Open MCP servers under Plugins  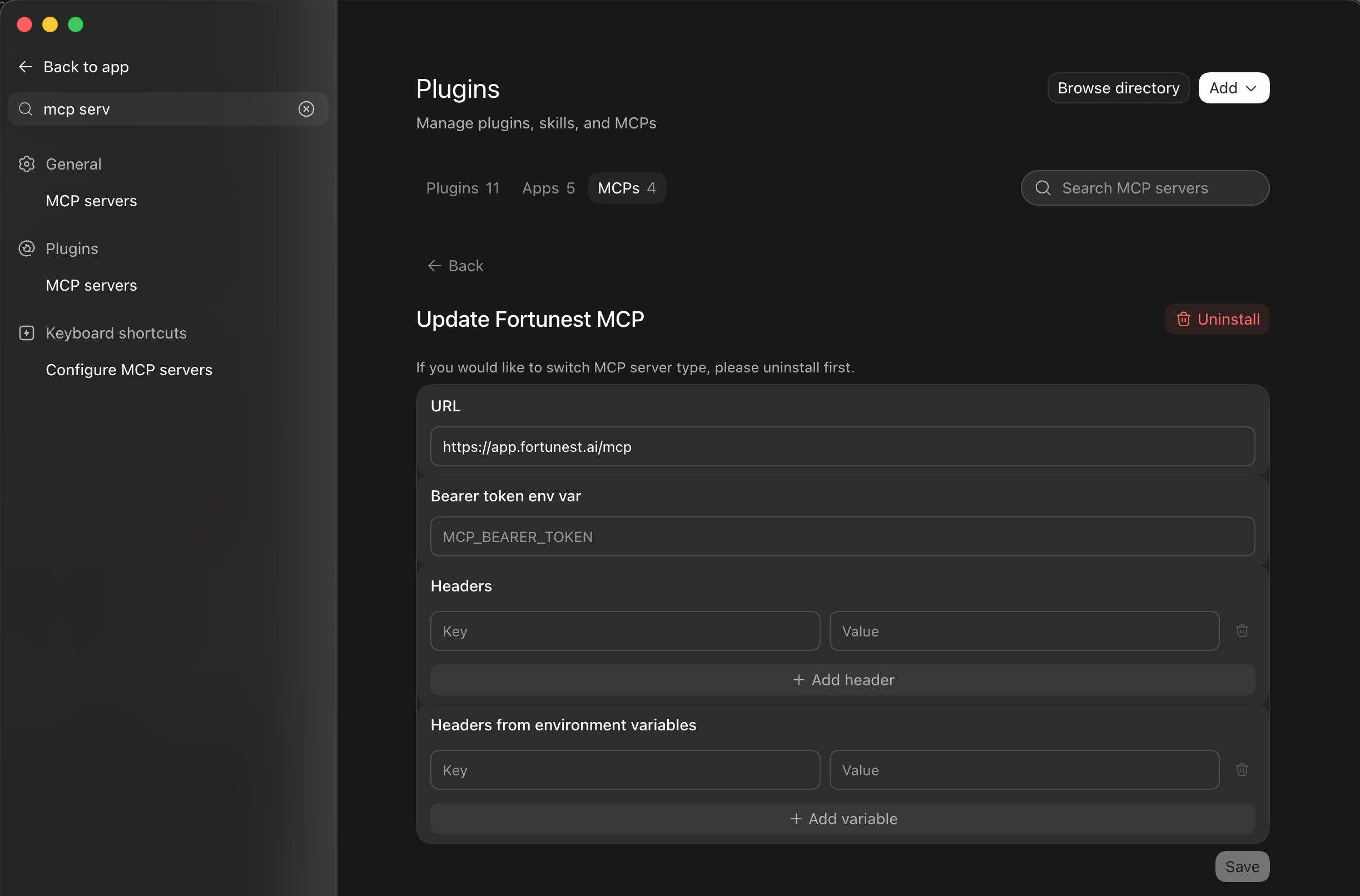coord(92,286)
